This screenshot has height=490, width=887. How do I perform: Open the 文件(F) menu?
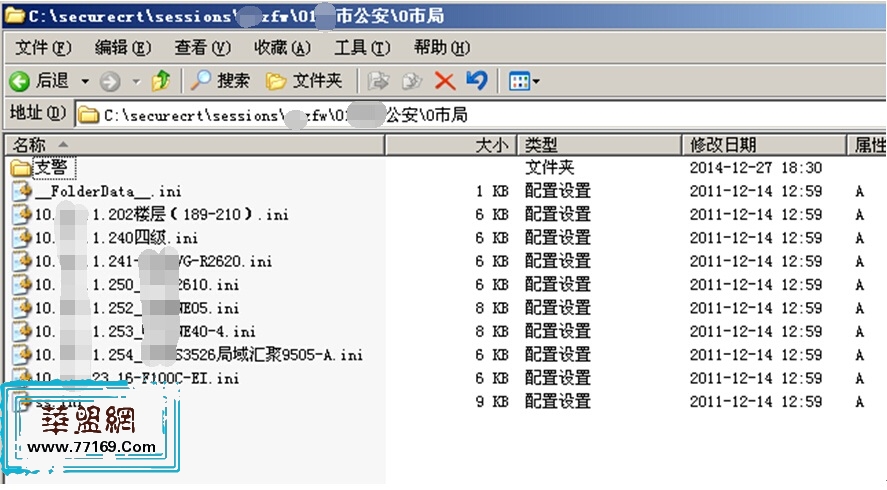pyautogui.click(x=43, y=48)
